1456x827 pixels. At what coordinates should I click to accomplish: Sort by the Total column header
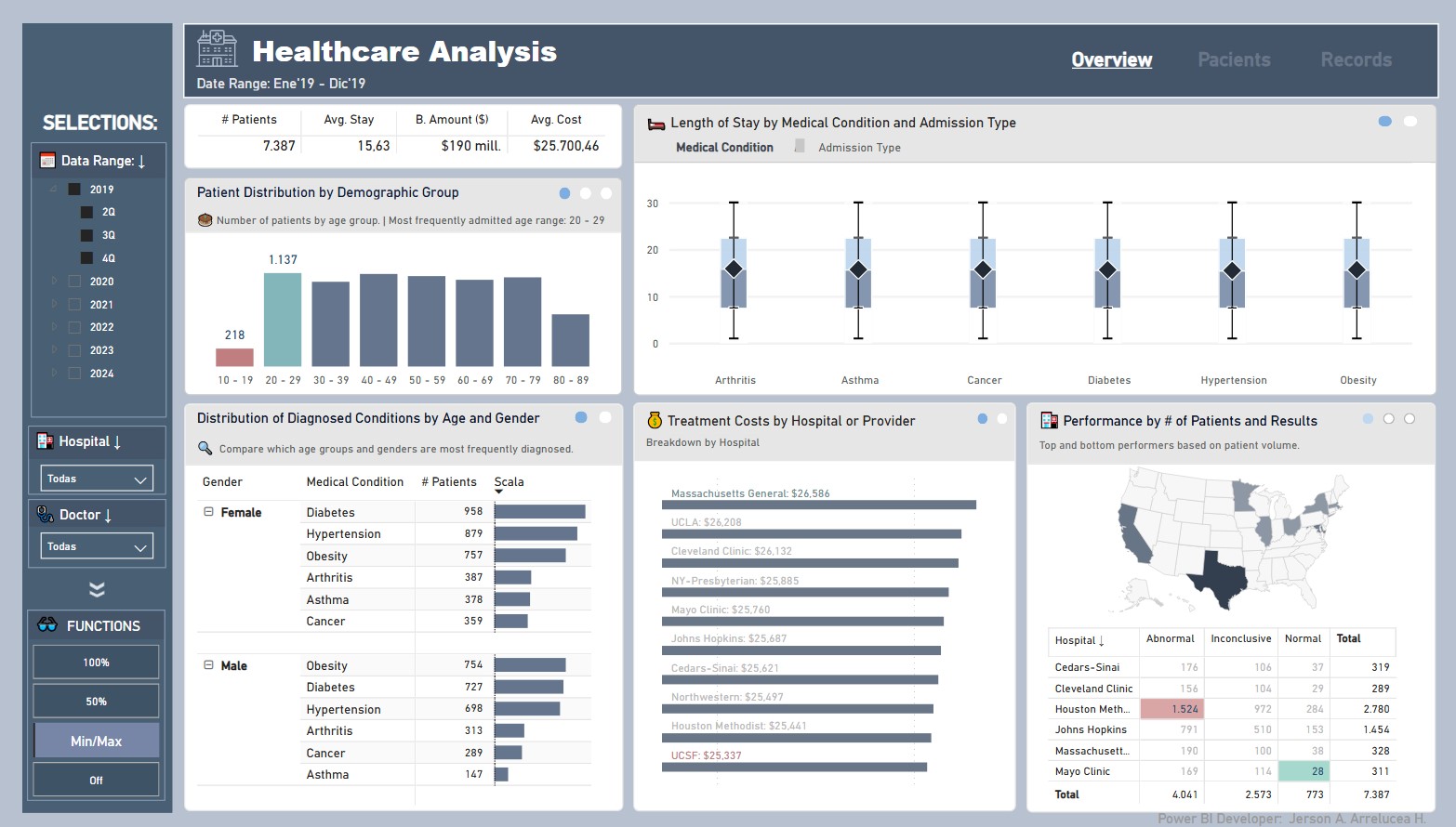(x=1348, y=638)
